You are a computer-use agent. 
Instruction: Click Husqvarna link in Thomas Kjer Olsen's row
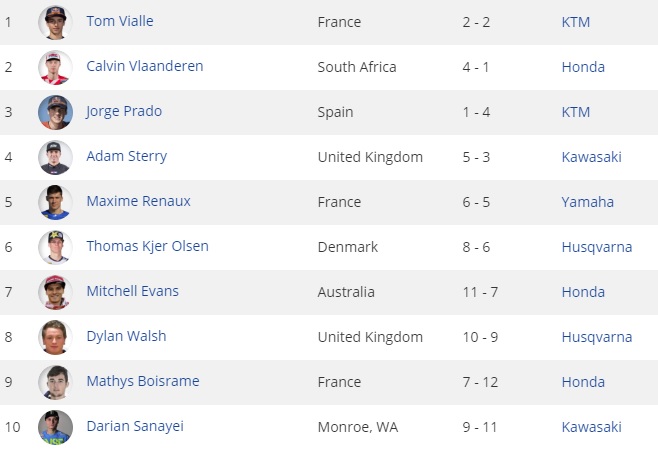596,247
